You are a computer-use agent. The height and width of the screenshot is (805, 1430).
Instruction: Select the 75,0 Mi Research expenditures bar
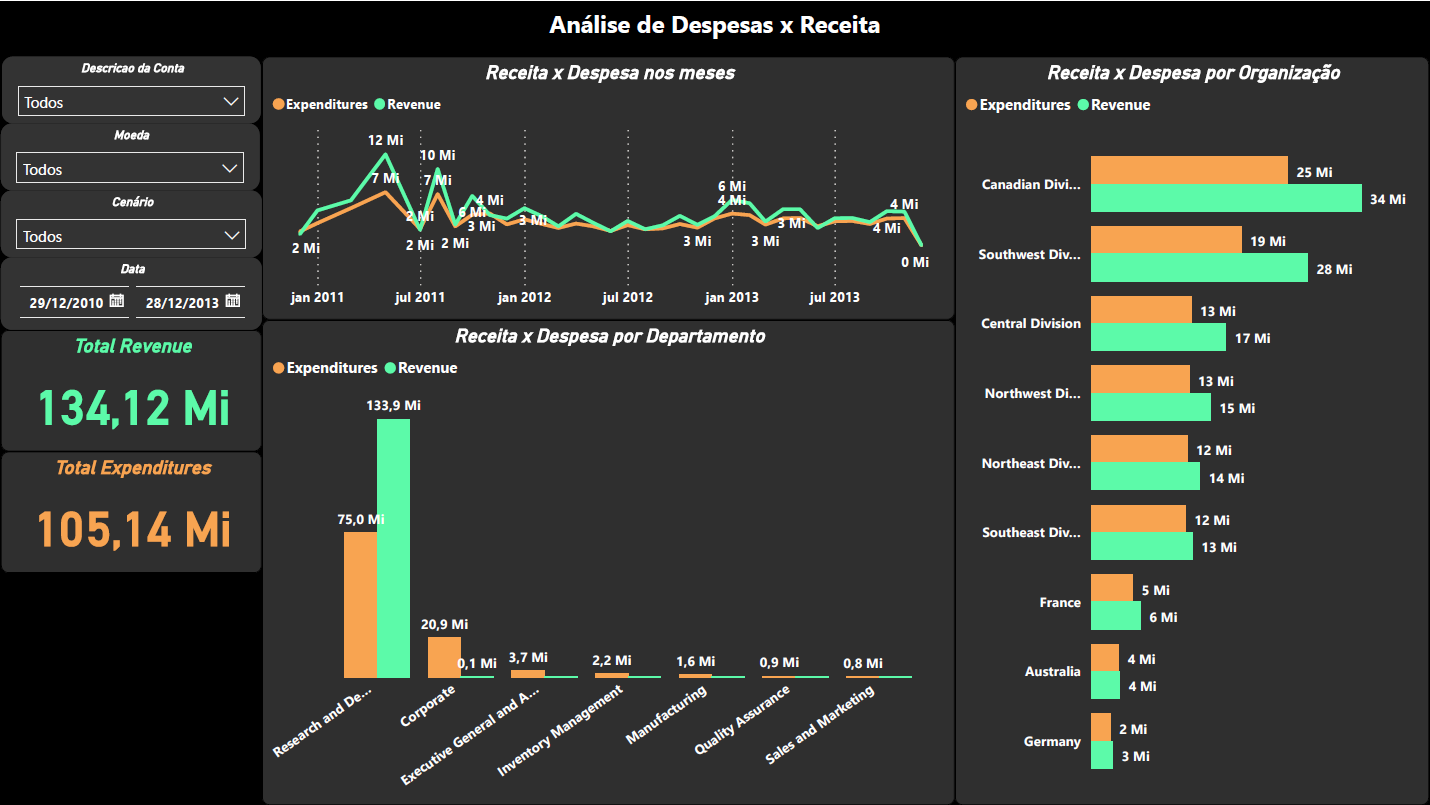pos(361,605)
